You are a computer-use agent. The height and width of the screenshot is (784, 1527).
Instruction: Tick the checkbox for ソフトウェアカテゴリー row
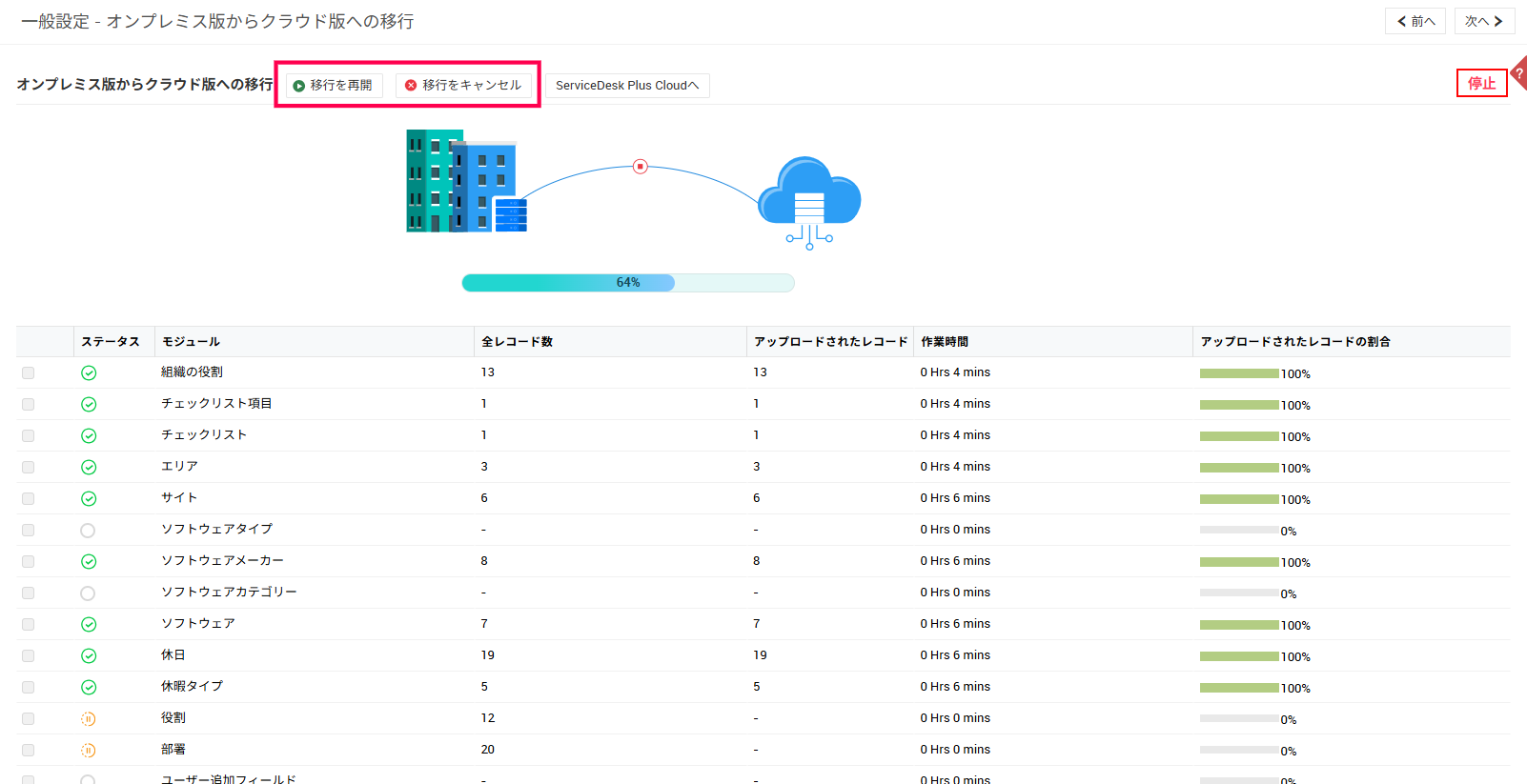pyautogui.click(x=28, y=593)
